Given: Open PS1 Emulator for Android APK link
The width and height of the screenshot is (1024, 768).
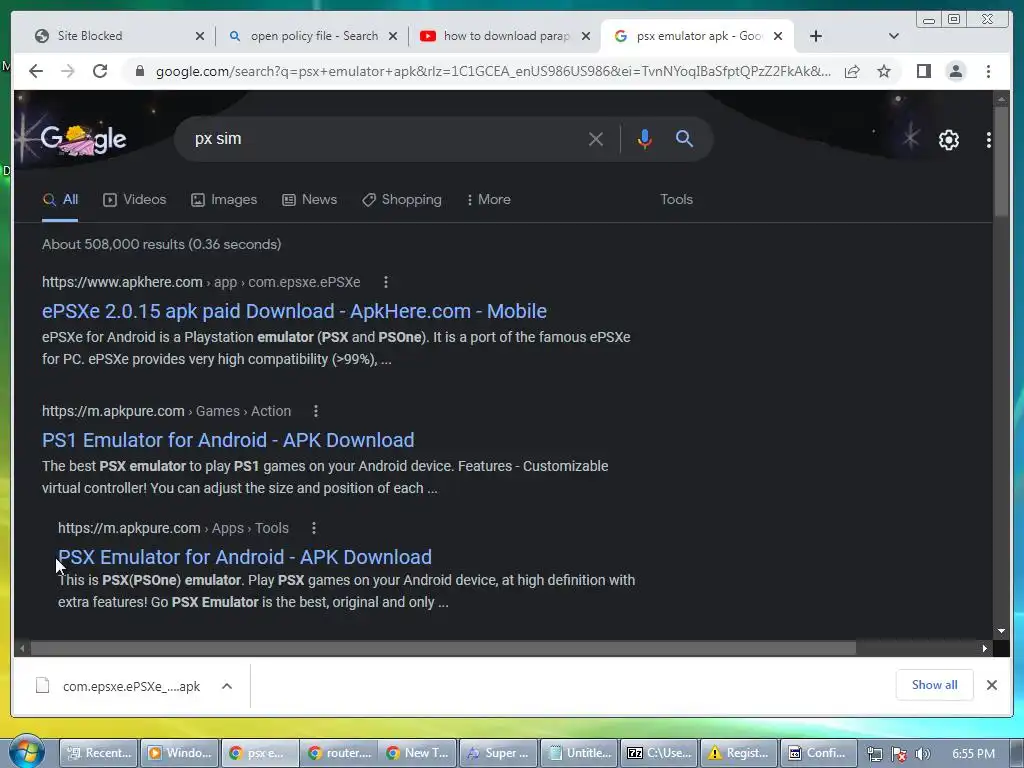Looking at the screenshot, I should (x=228, y=440).
